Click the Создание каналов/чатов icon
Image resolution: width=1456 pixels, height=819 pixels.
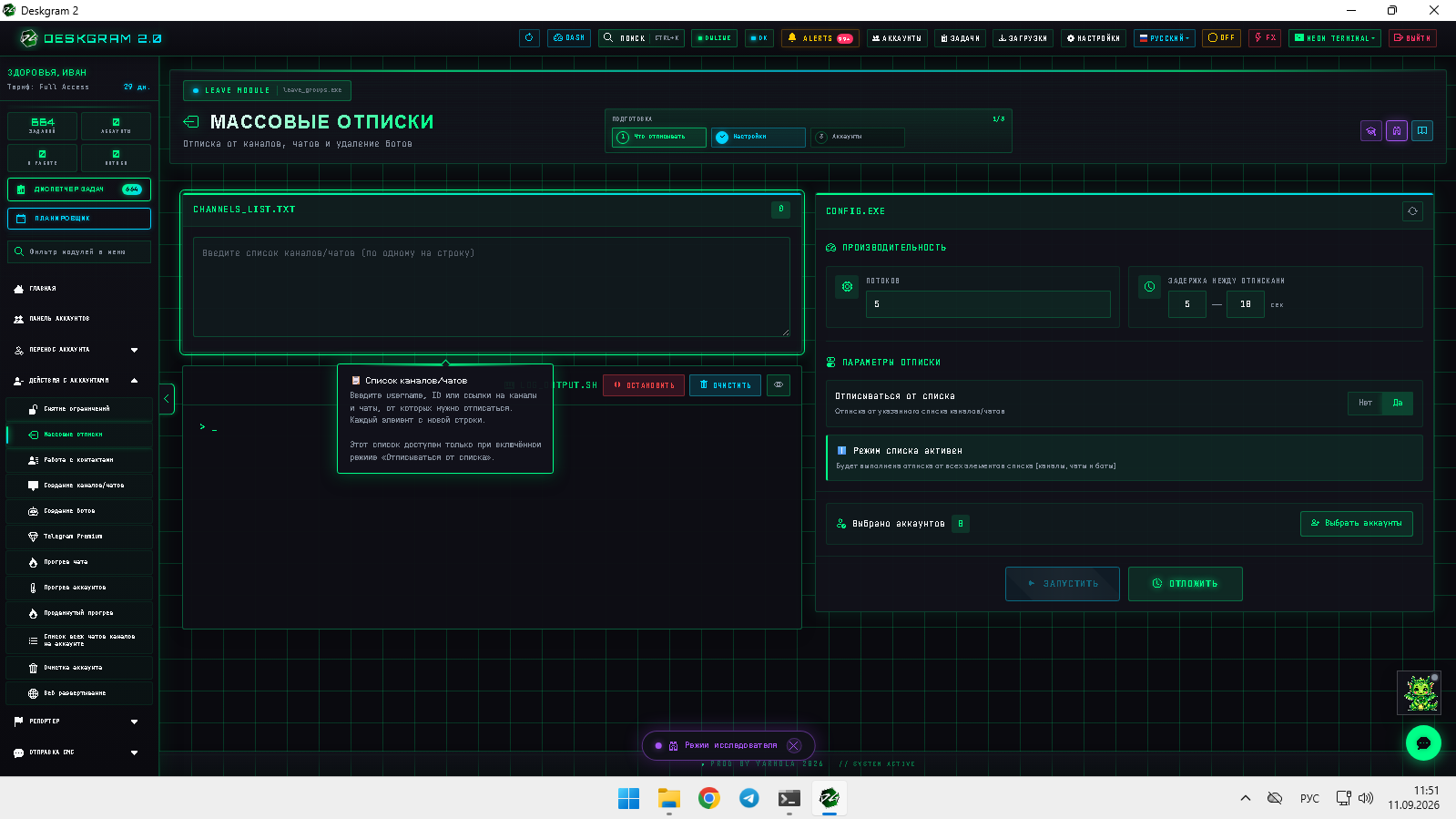[34, 486]
